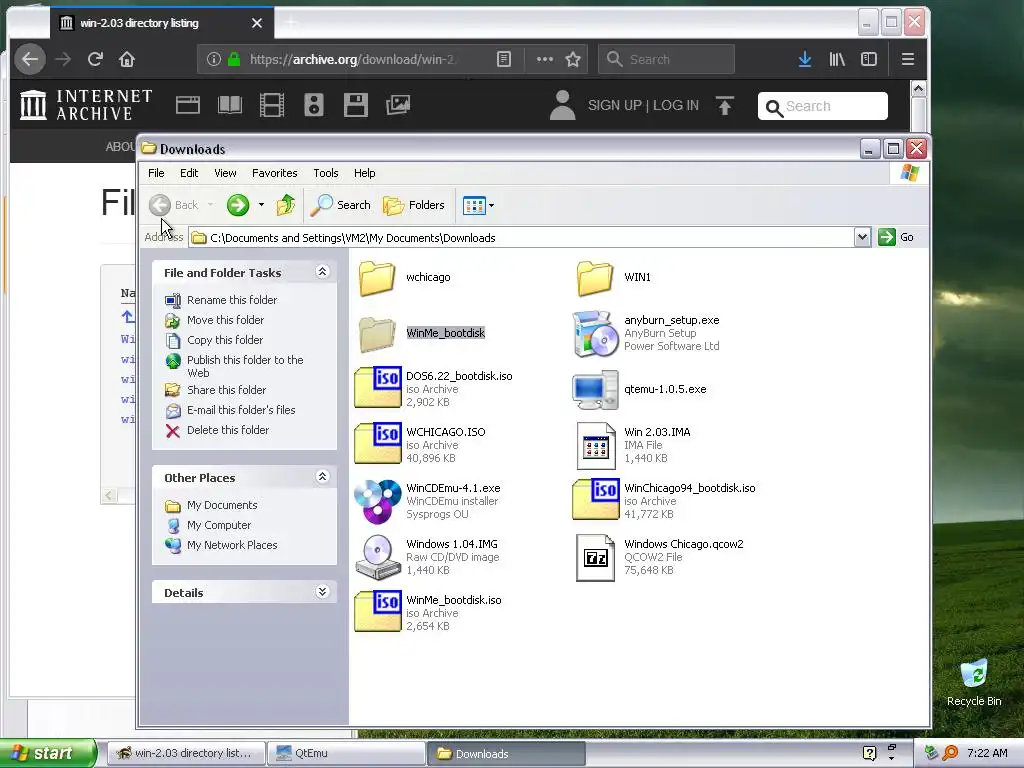This screenshot has height=768, width=1024.
Task: Click the green Forward arrow in Explorer
Action: (238, 205)
